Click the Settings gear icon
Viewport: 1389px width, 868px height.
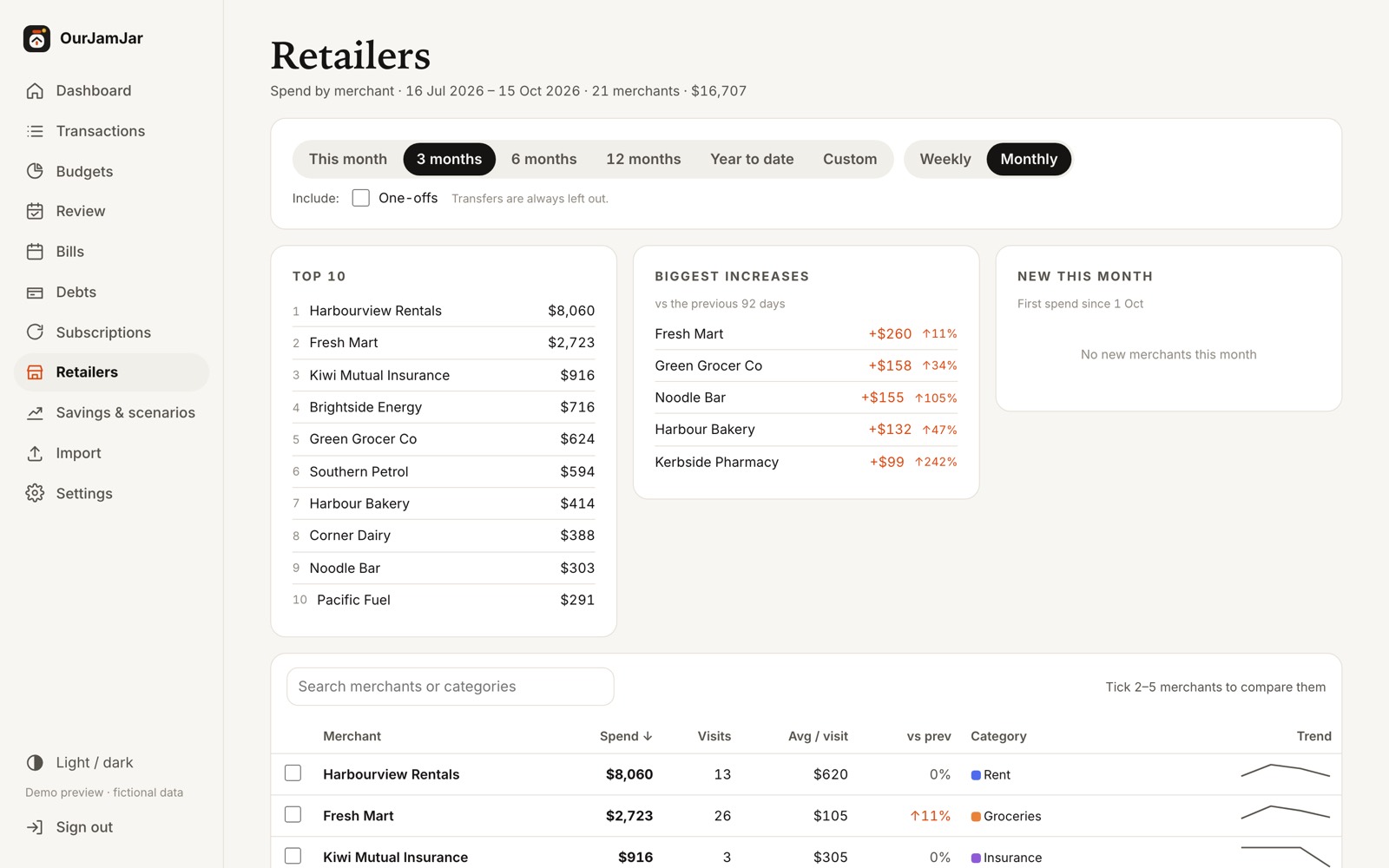click(x=35, y=493)
